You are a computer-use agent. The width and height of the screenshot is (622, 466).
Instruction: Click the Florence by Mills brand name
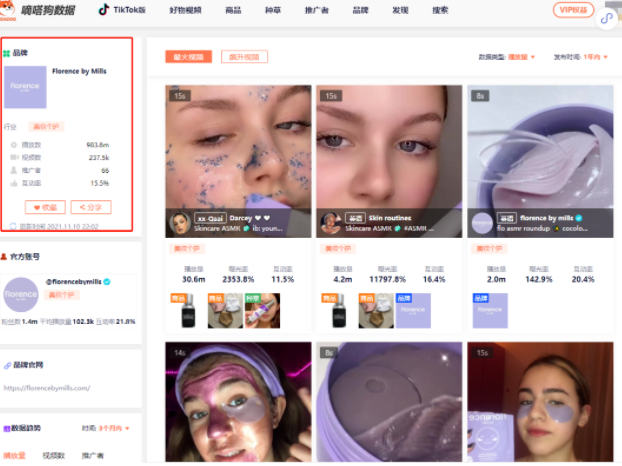(x=79, y=71)
